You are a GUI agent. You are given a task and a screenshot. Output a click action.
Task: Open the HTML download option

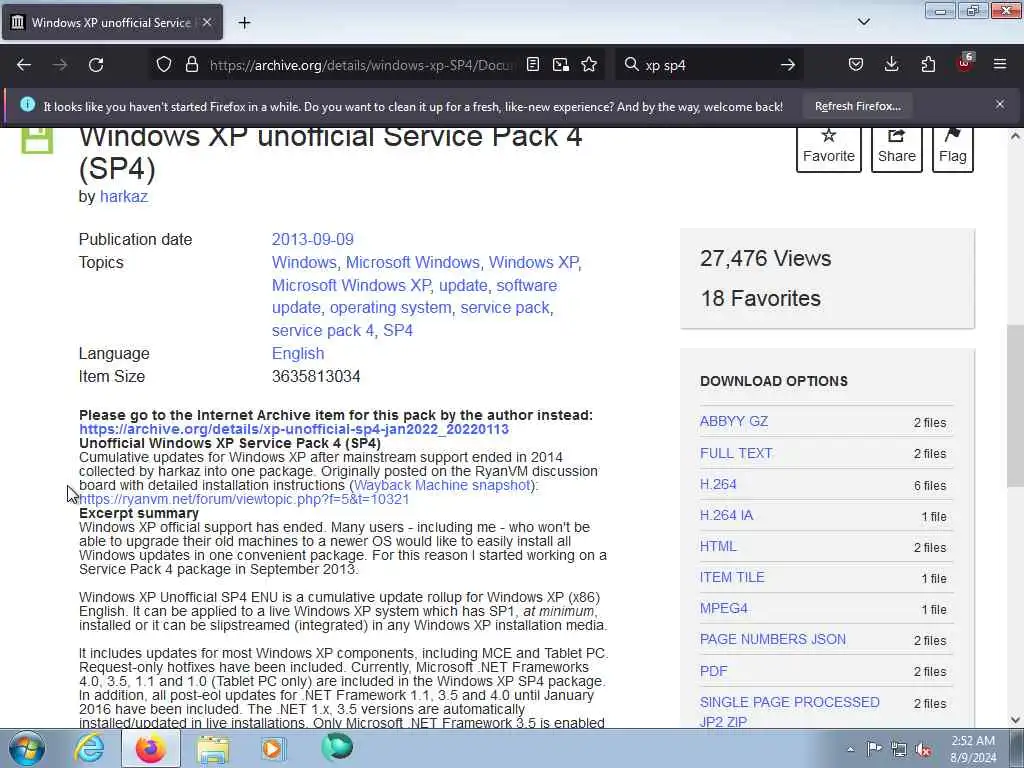click(x=718, y=546)
